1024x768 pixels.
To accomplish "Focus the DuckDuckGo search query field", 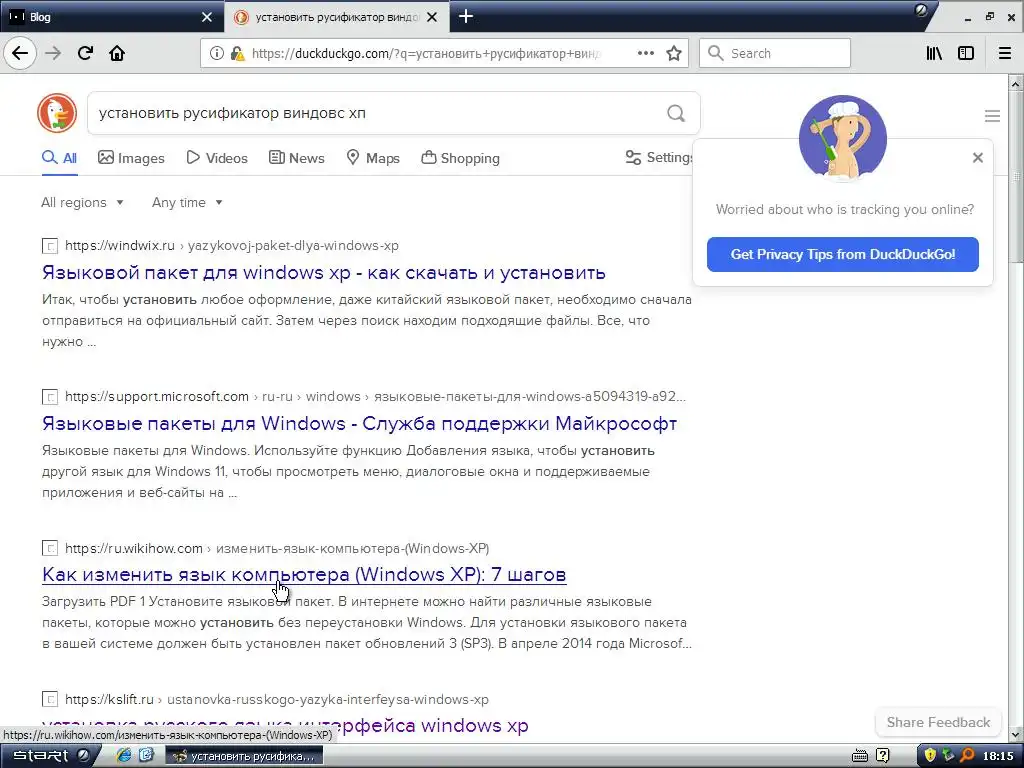I will (x=379, y=113).
